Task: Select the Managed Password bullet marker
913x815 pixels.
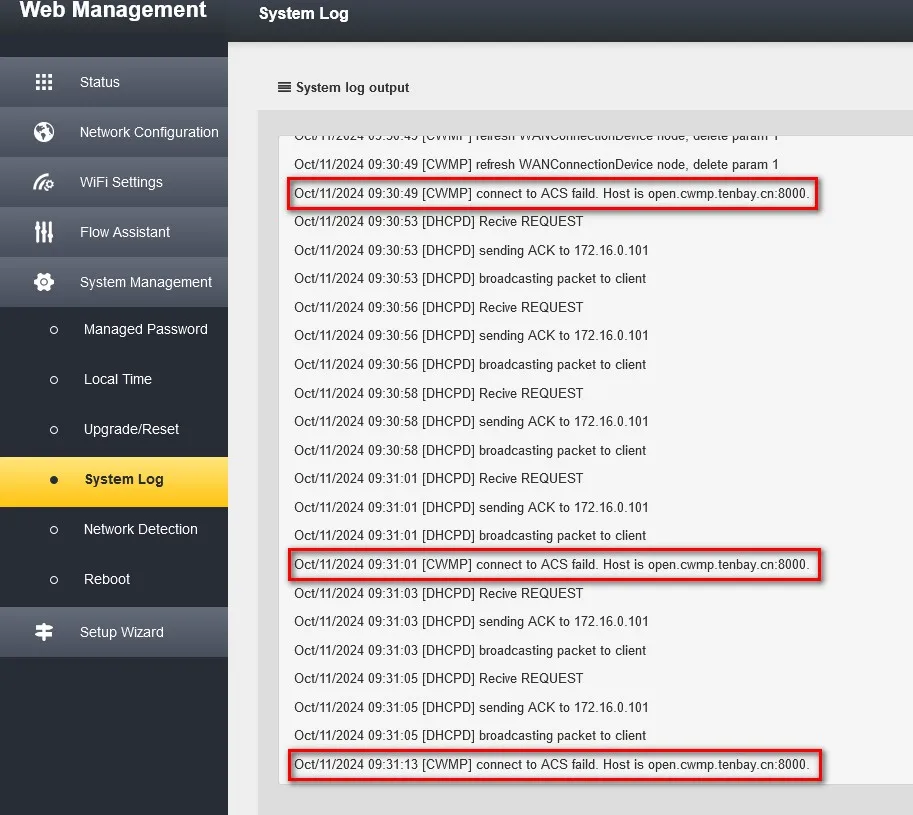Action: (x=54, y=330)
